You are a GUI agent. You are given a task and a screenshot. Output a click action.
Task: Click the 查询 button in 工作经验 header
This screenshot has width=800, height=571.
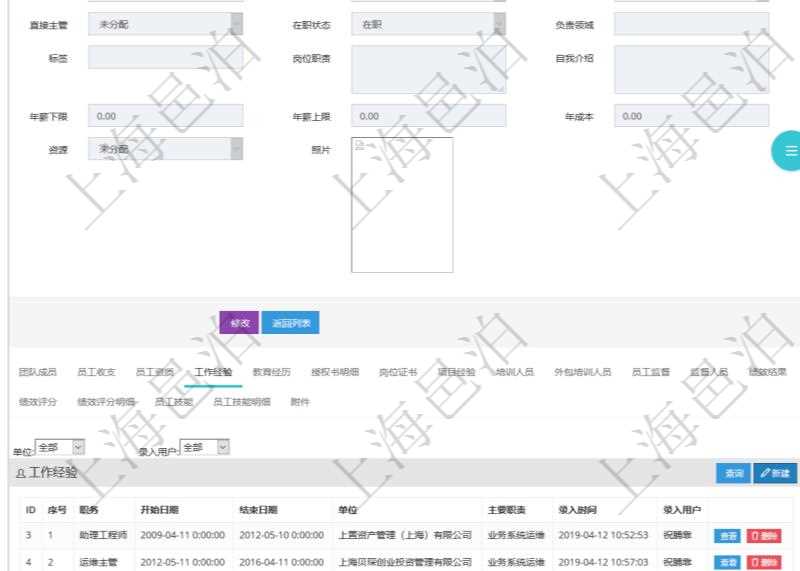733,473
